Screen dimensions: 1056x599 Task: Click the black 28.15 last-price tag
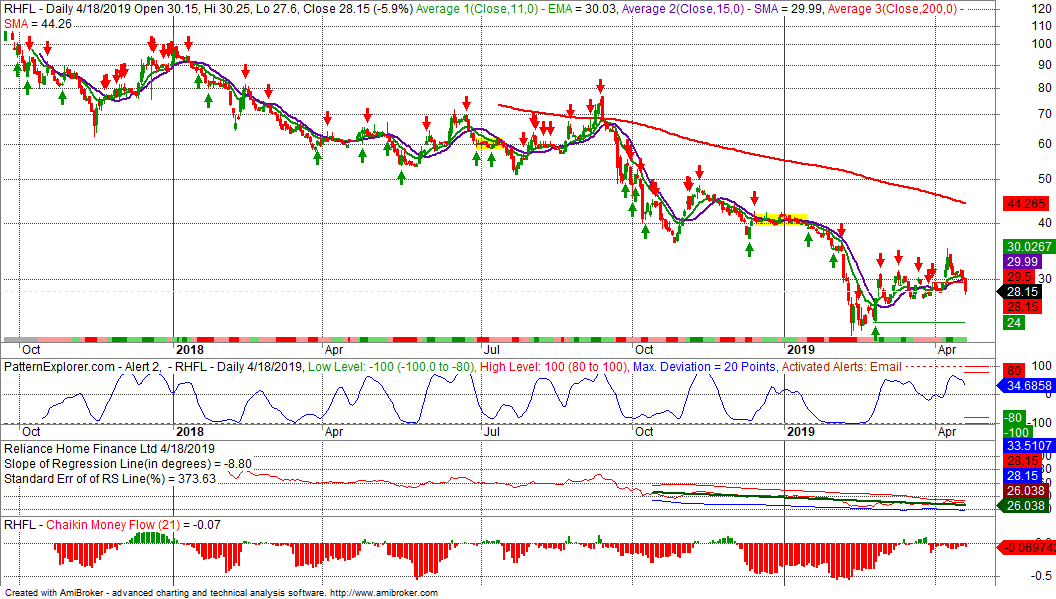[x=1021, y=292]
